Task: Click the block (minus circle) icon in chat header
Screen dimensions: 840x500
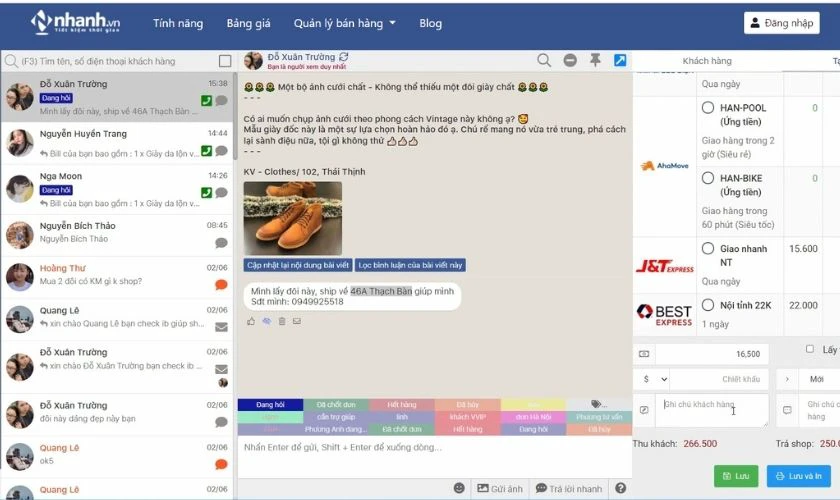Action: (x=570, y=60)
